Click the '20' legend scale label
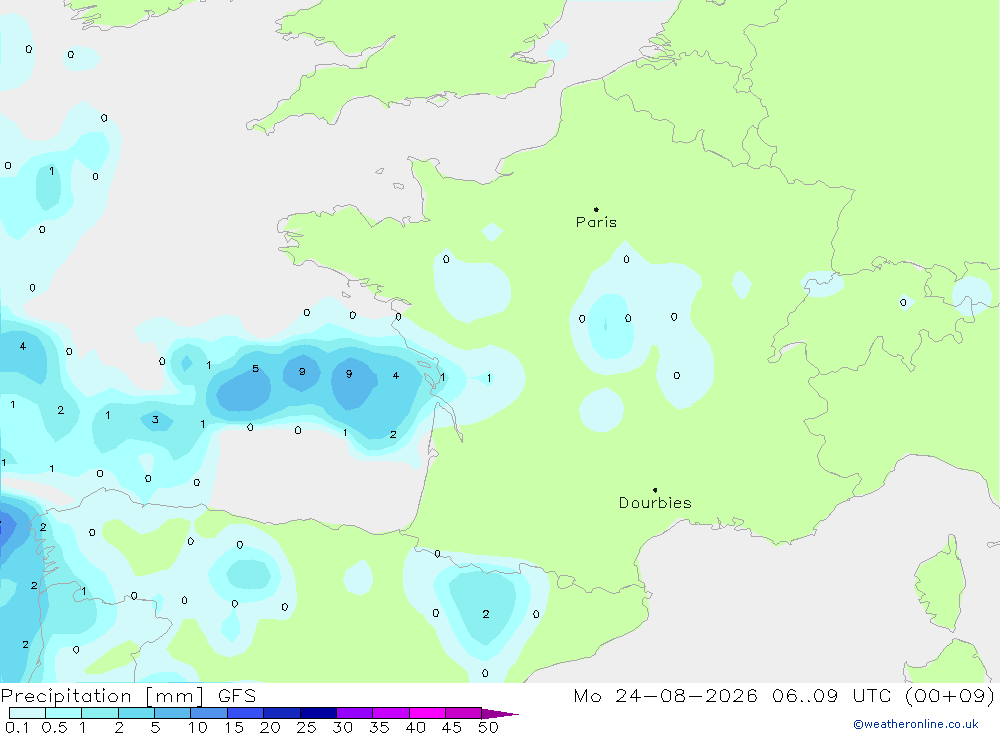The image size is (1000, 733). coord(270,727)
